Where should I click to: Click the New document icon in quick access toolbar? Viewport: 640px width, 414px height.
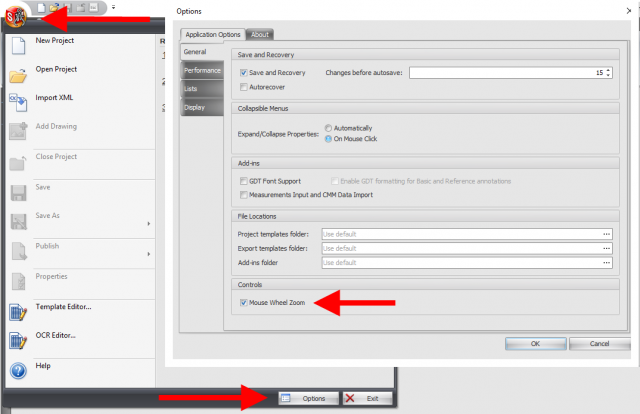[41, 8]
